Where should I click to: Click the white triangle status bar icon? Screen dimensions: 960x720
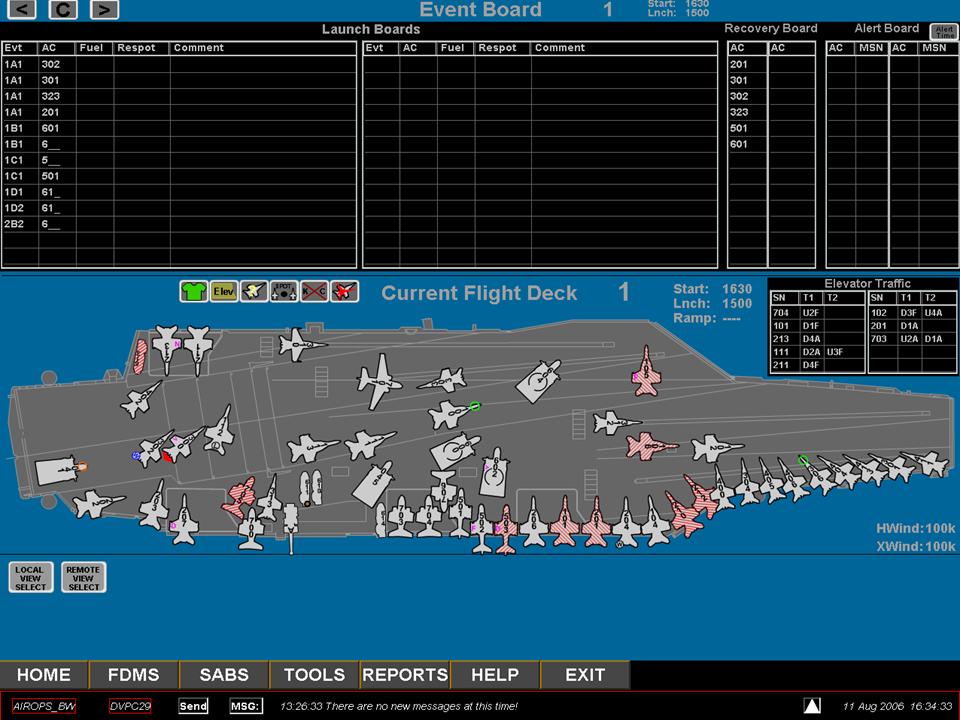tap(812, 706)
